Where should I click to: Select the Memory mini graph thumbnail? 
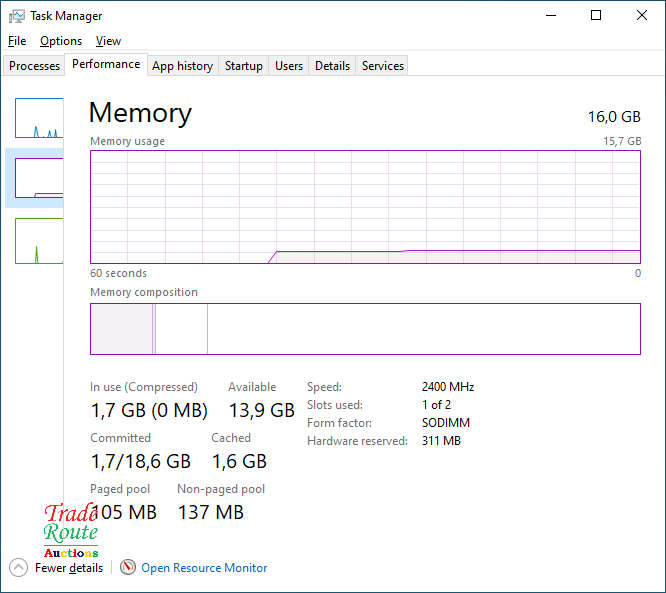tap(39, 178)
